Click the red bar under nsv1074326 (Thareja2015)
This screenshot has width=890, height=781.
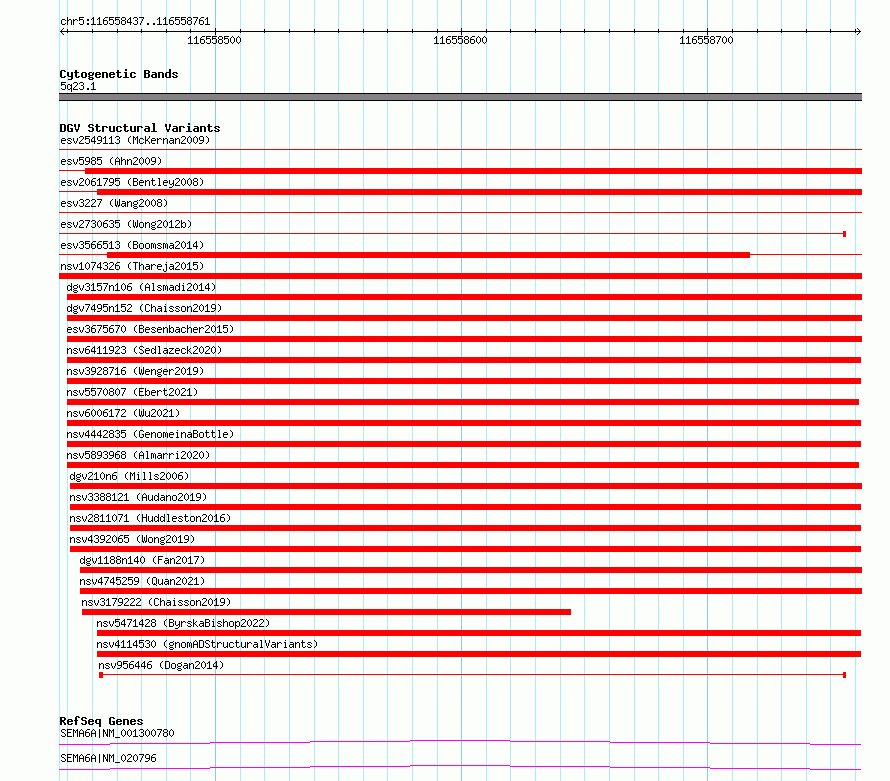point(460,276)
